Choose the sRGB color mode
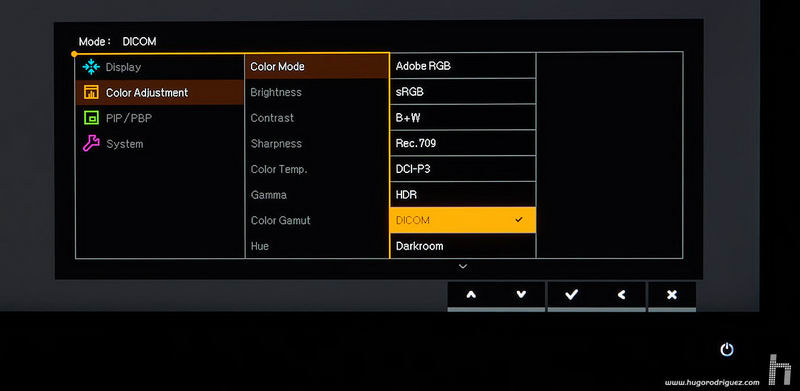Screen dimensions: 800x391 pos(463,92)
